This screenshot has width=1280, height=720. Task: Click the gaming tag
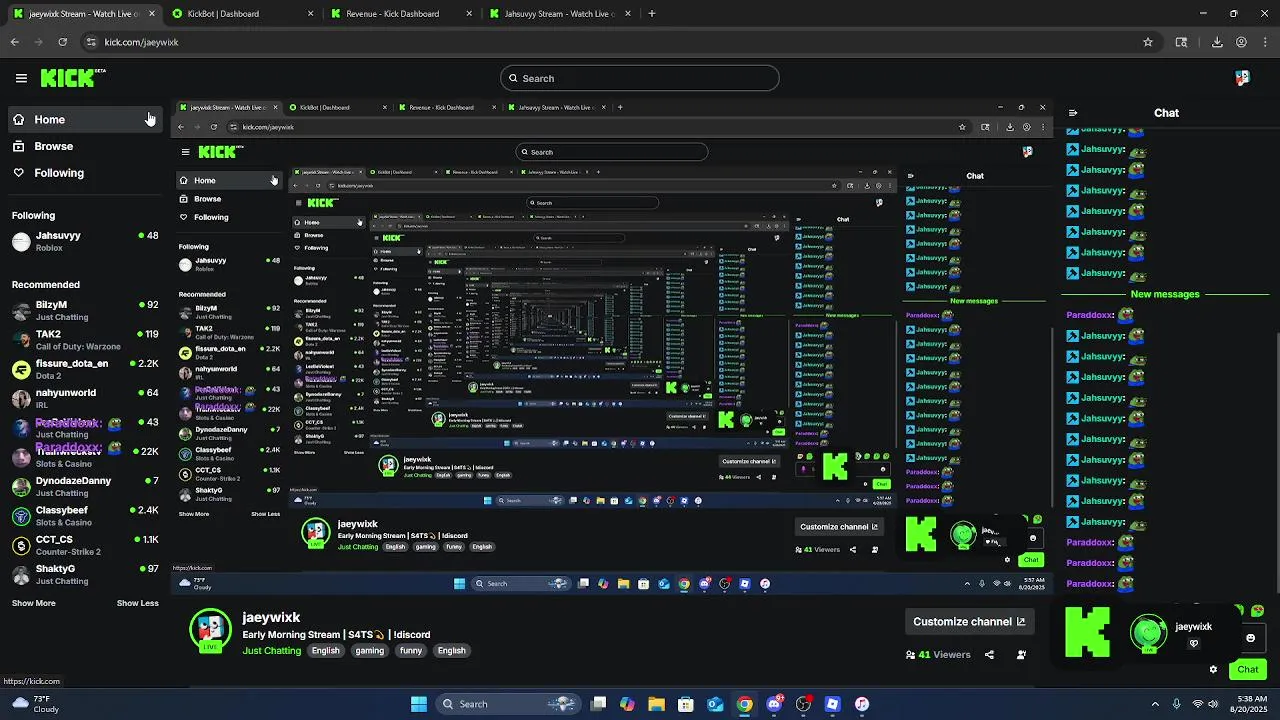tap(370, 651)
